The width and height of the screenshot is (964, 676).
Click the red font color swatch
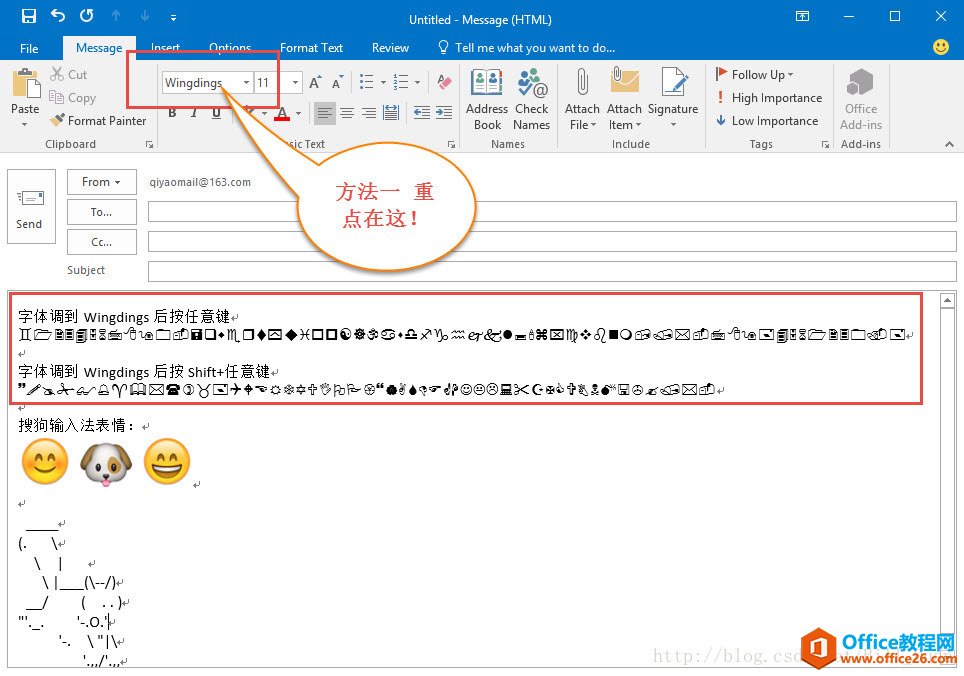283,113
